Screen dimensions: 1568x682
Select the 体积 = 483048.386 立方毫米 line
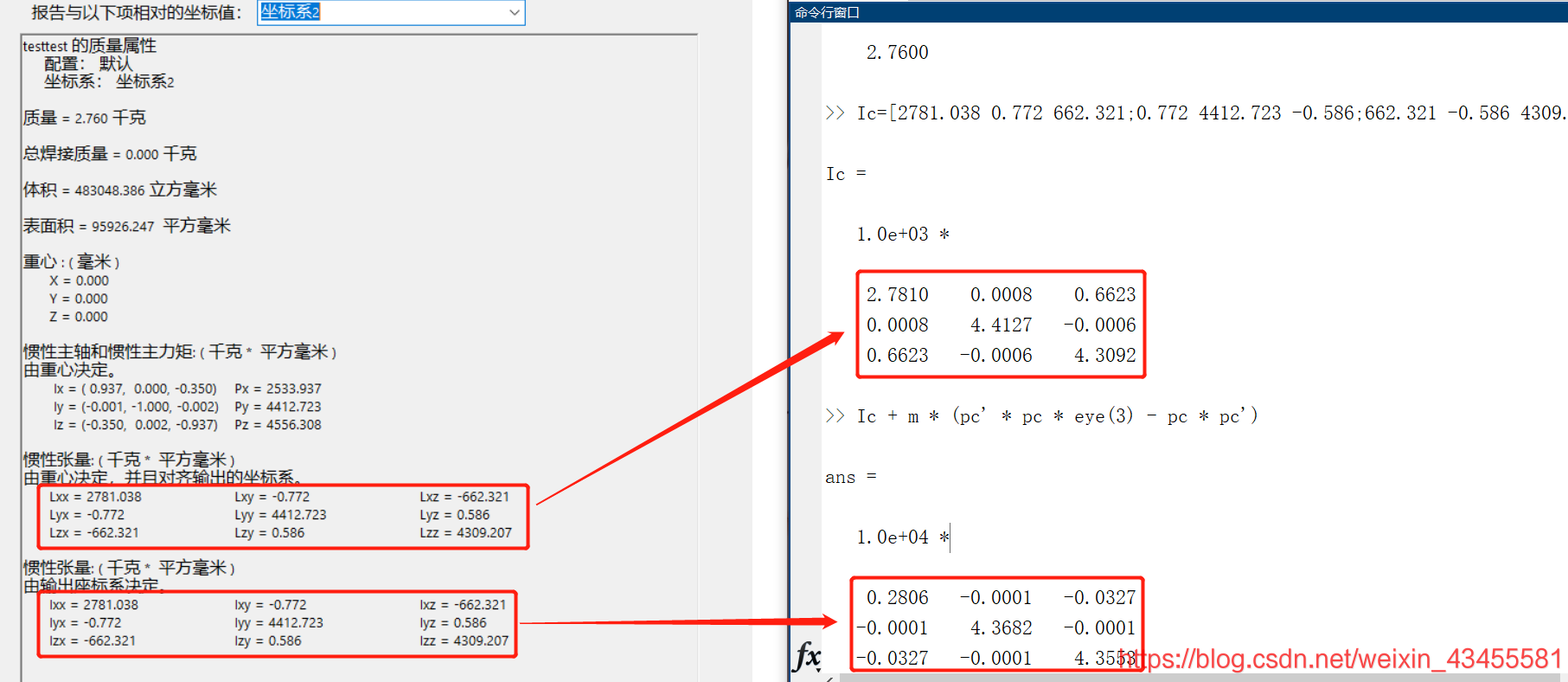click(120, 190)
